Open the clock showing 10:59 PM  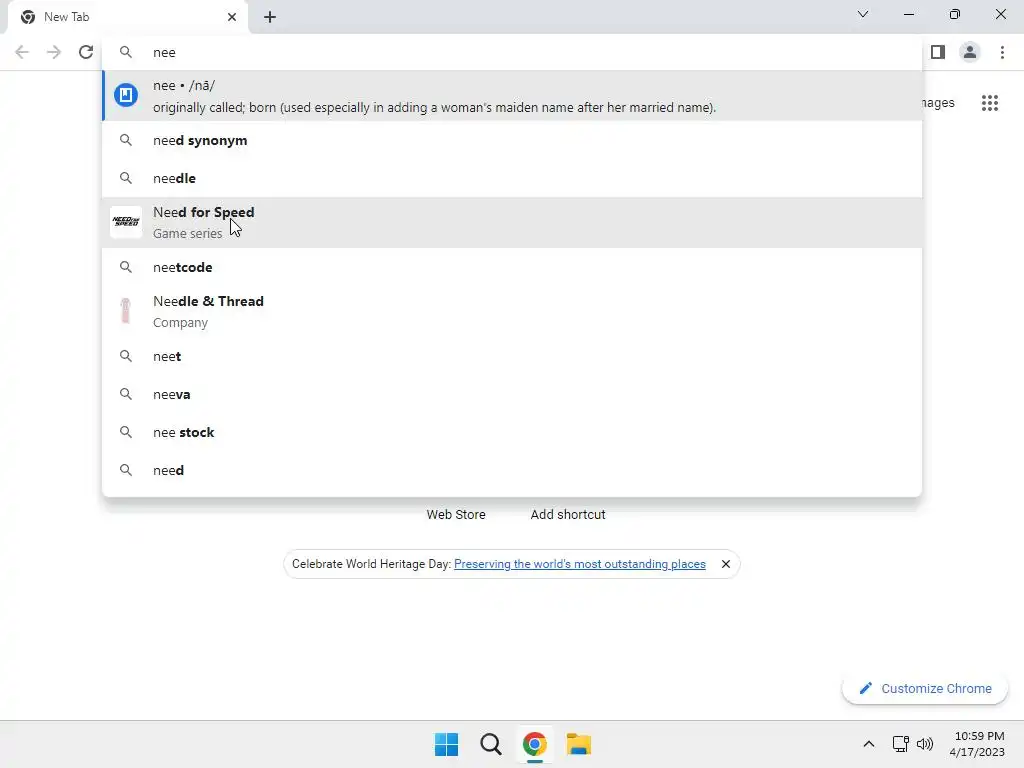(x=977, y=744)
